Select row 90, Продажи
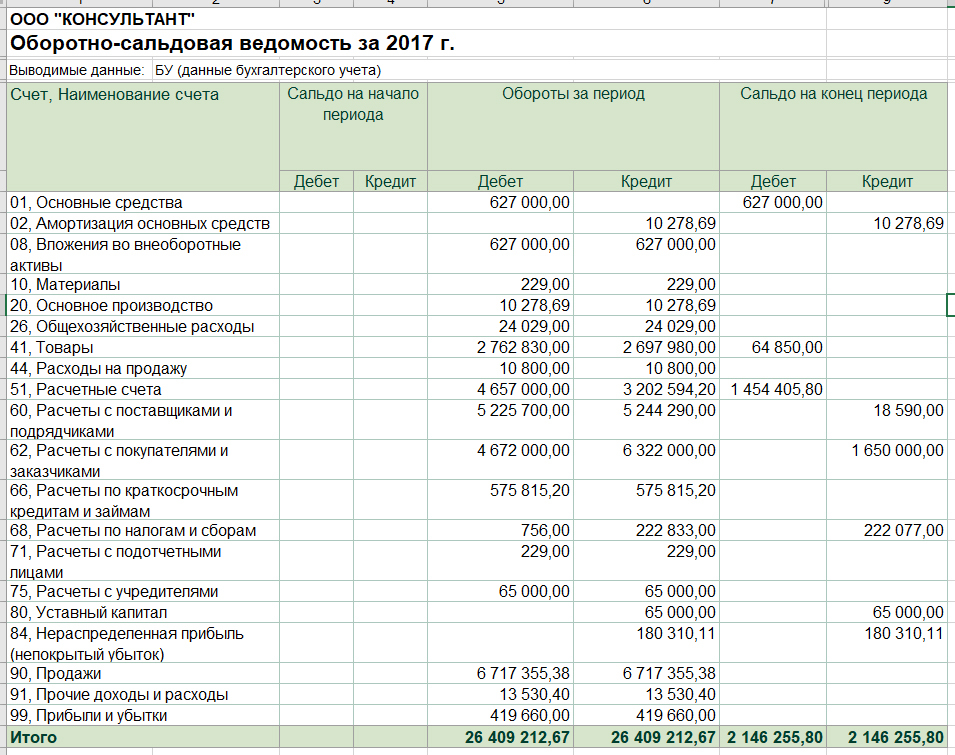The height and width of the screenshot is (755, 955). [x=478, y=673]
